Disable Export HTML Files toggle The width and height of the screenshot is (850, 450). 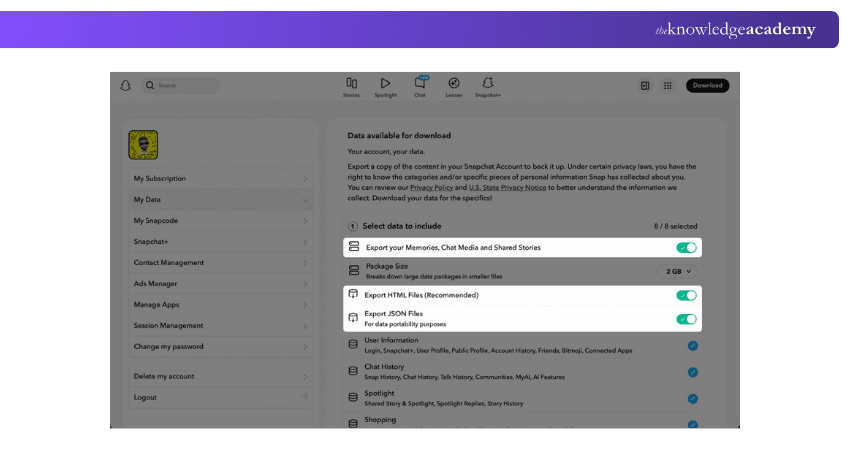[x=686, y=295]
